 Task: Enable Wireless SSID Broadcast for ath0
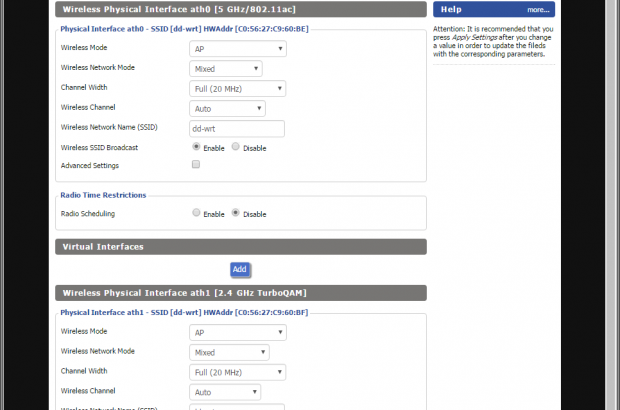197,146
